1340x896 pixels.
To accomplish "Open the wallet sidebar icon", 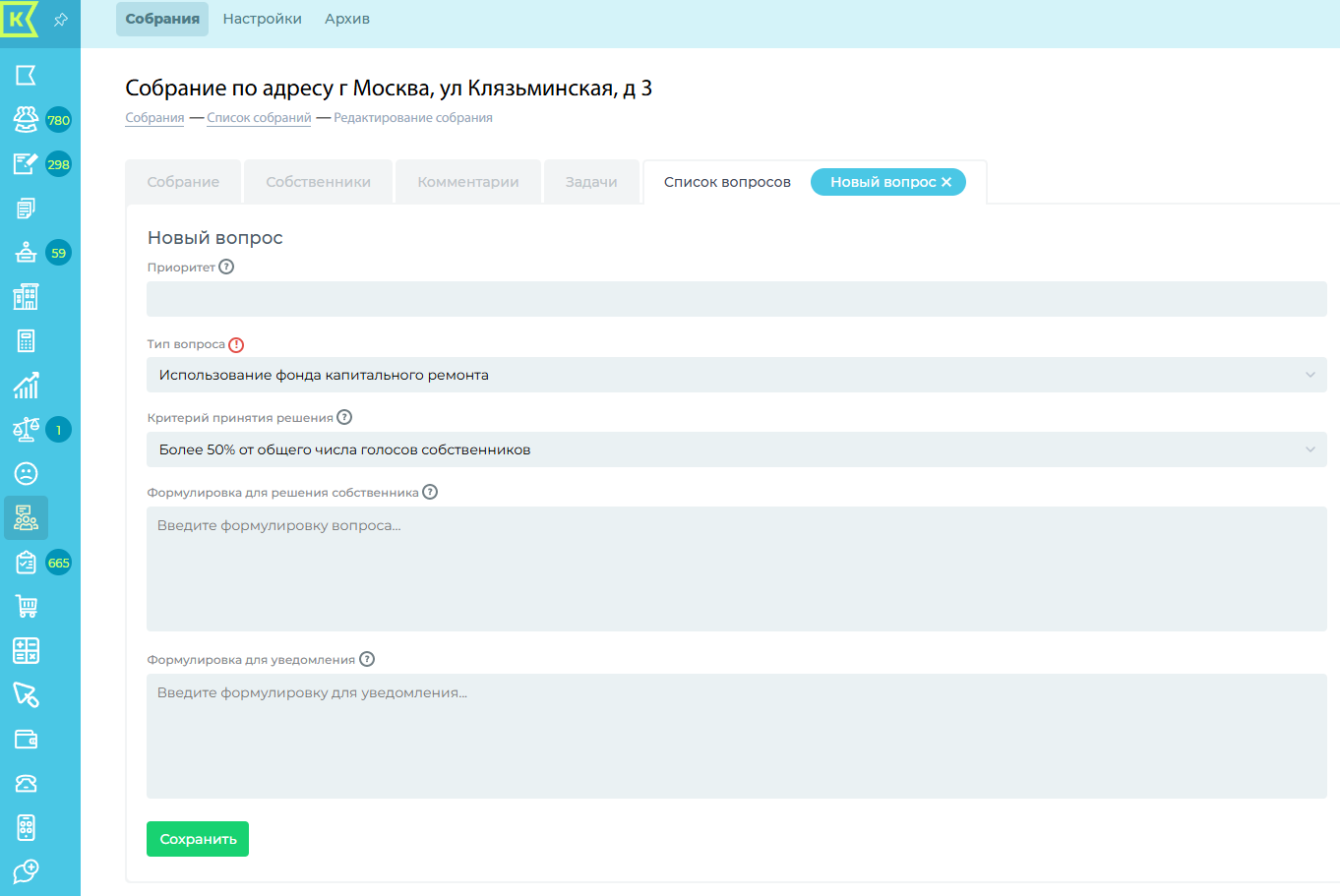I will (x=27, y=740).
